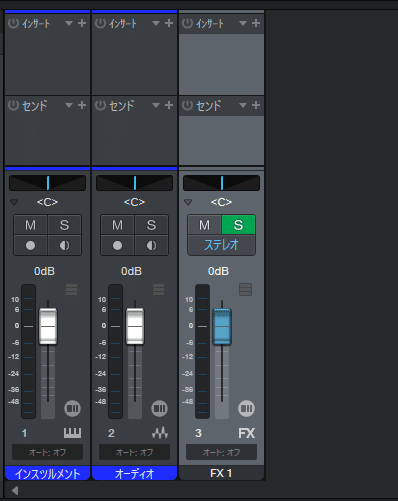
Task: Open insert dropdown arrow on FX 1
Action: click(x=243, y=23)
